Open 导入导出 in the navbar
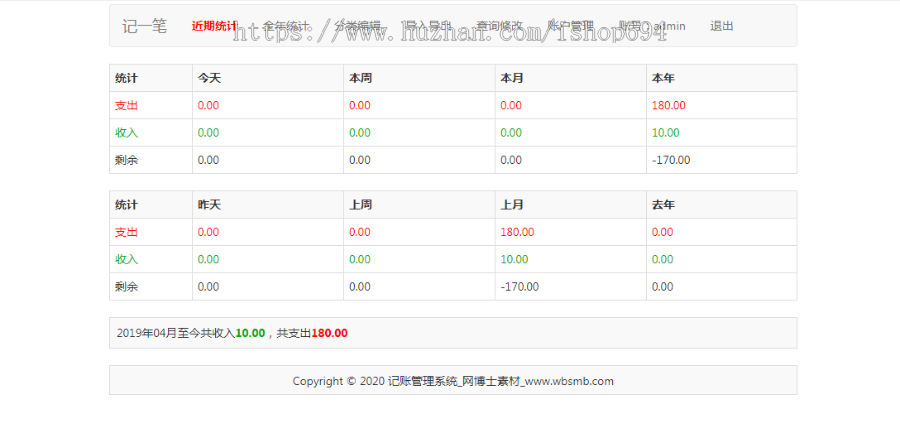900x438 pixels. pyautogui.click(x=429, y=26)
